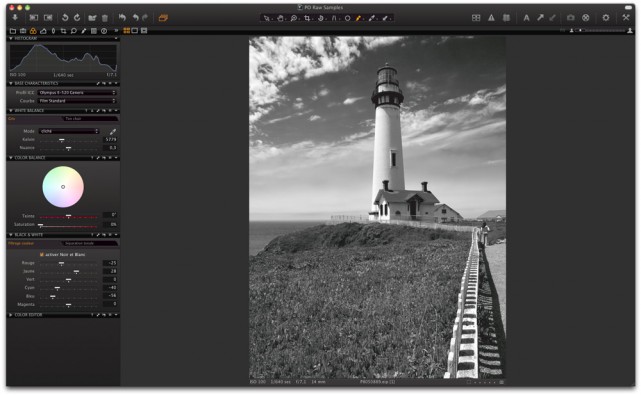Viewport: 641px width, 395px height.
Task: Delete image using the trash icon
Action: pyautogui.click(x=105, y=18)
